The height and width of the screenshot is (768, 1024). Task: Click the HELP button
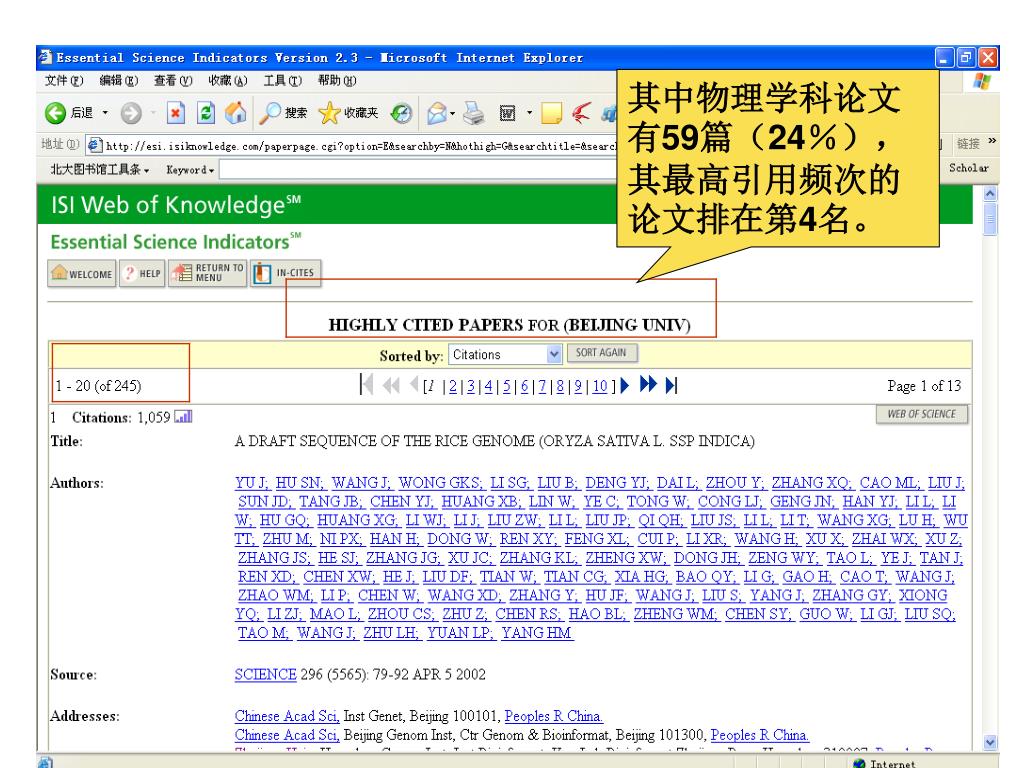142,273
